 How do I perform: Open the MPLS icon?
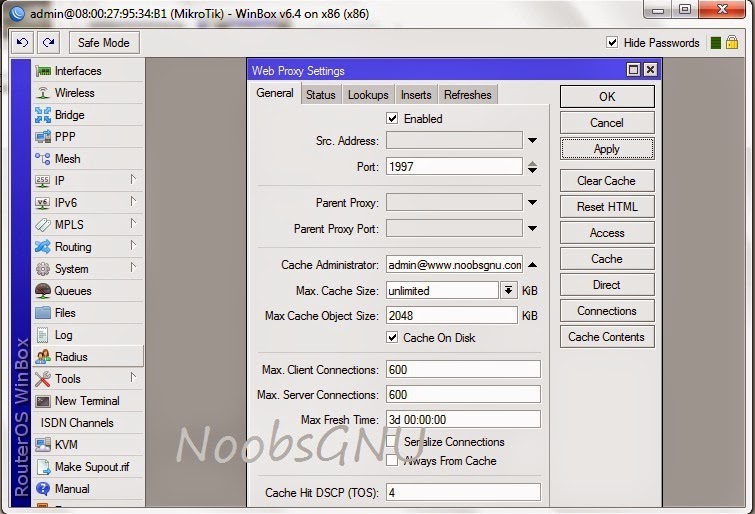point(43,225)
